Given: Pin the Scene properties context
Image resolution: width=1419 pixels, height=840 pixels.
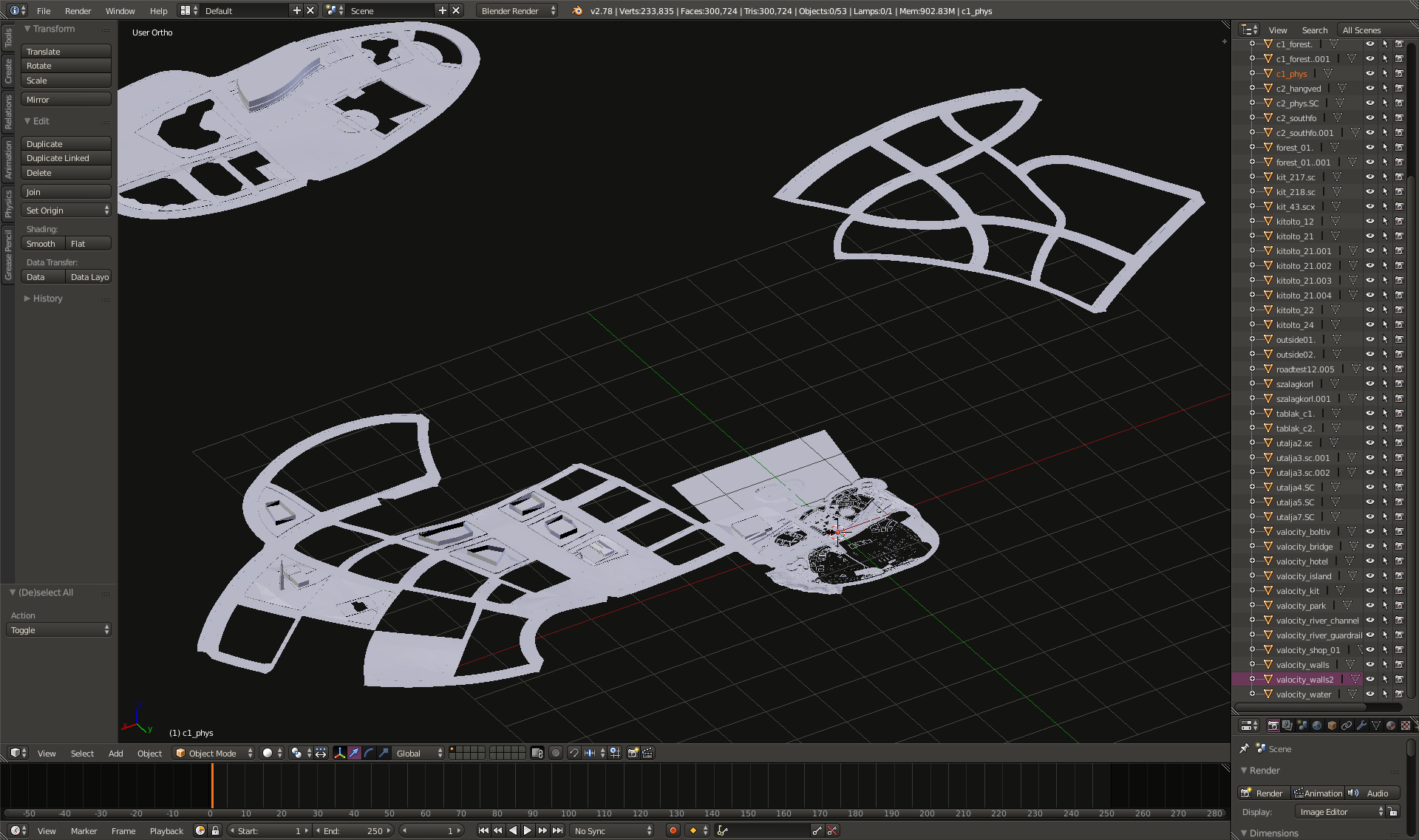Looking at the screenshot, I should click(x=1245, y=748).
